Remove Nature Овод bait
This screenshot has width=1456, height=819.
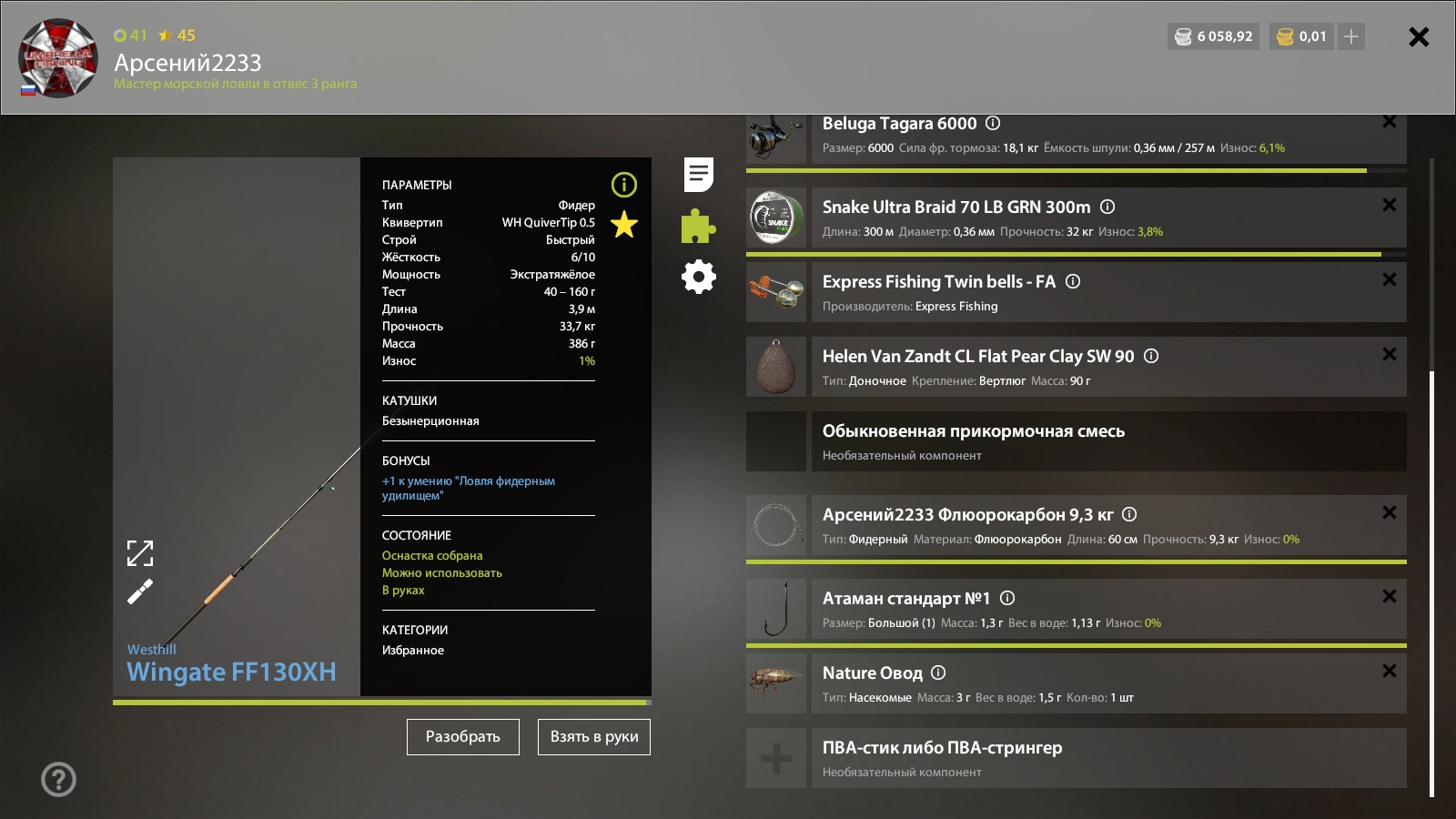click(1390, 671)
